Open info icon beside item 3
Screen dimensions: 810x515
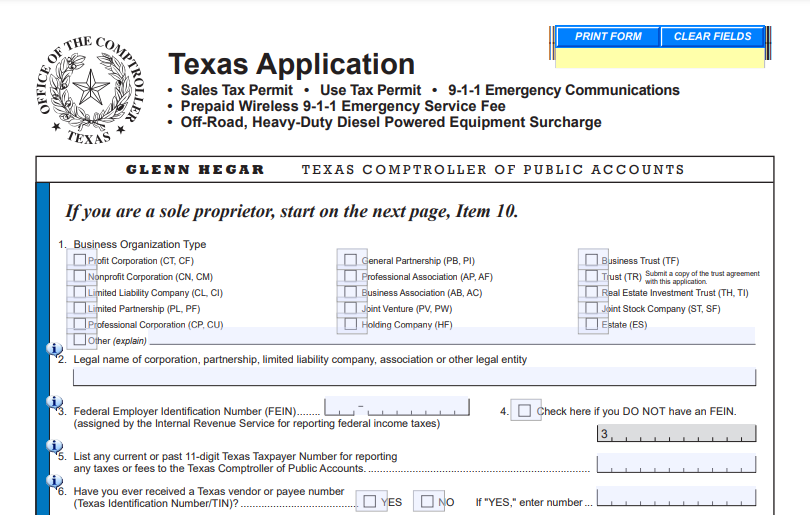click(54, 402)
